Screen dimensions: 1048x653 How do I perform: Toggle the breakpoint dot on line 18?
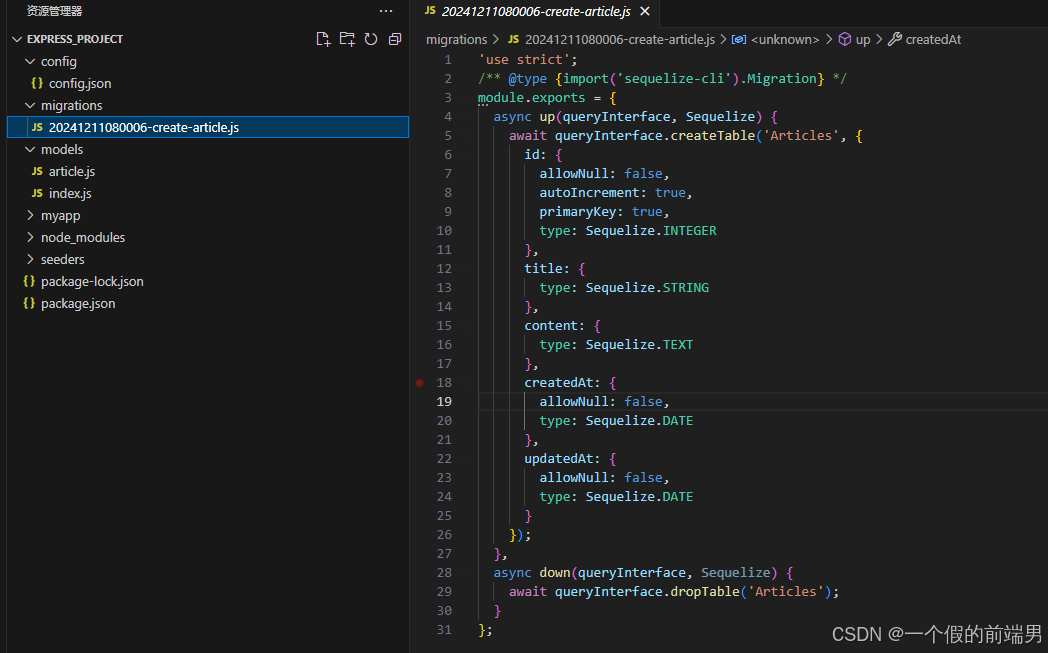[x=420, y=383]
